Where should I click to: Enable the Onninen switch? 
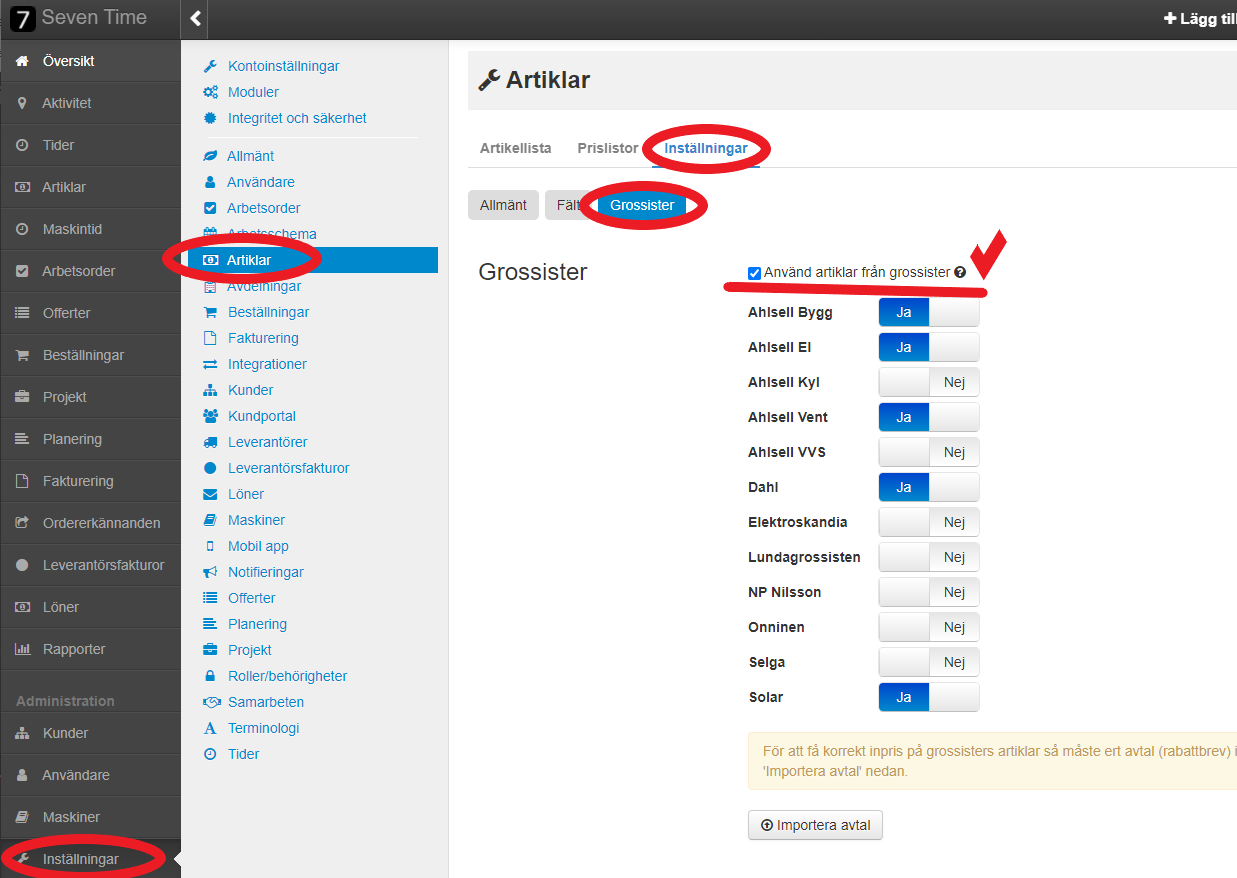[x=929, y=627]
